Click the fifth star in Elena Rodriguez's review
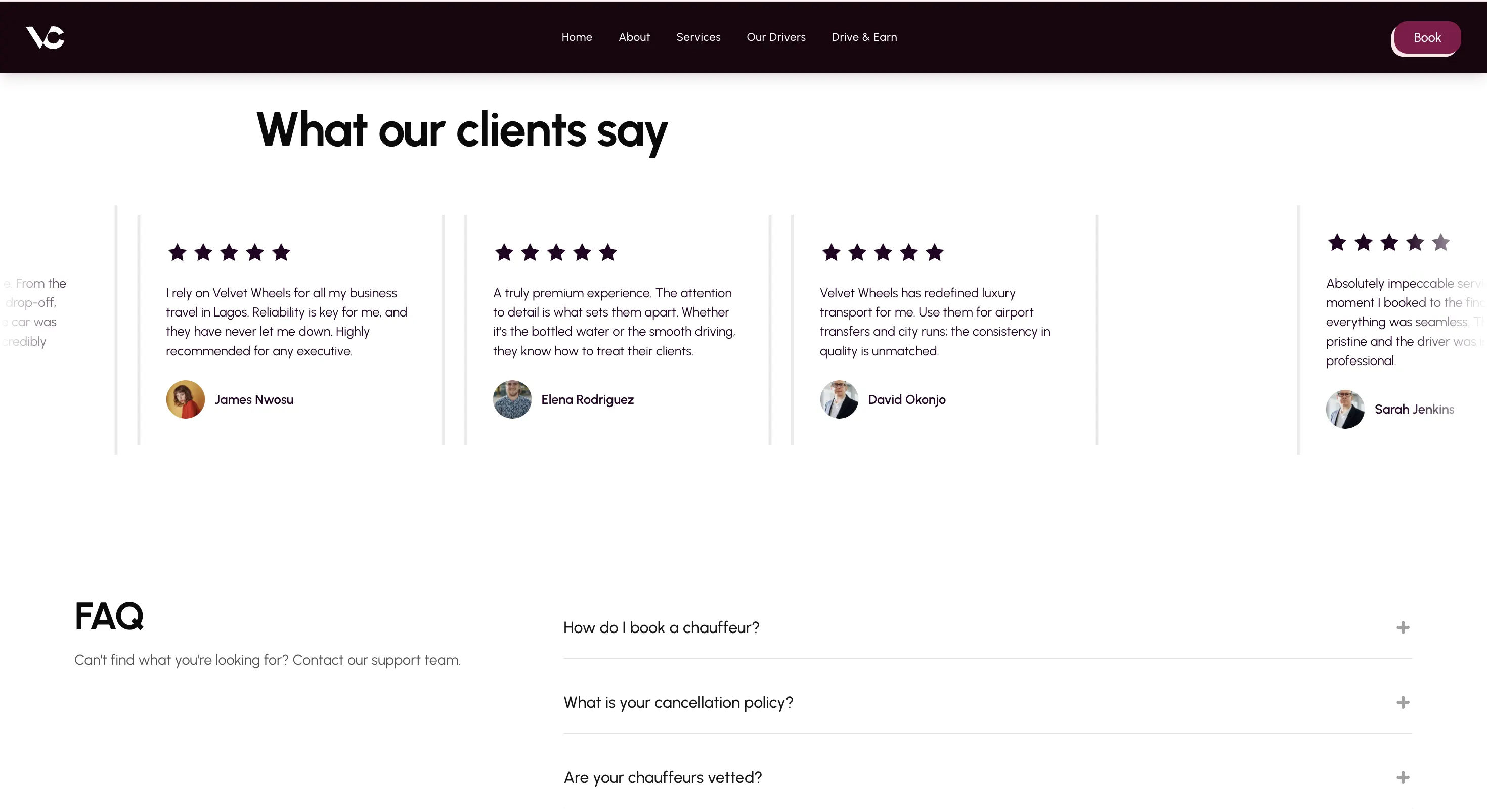Image resolution: width=1487 pixels, height=812 pixels. (608, 252)
